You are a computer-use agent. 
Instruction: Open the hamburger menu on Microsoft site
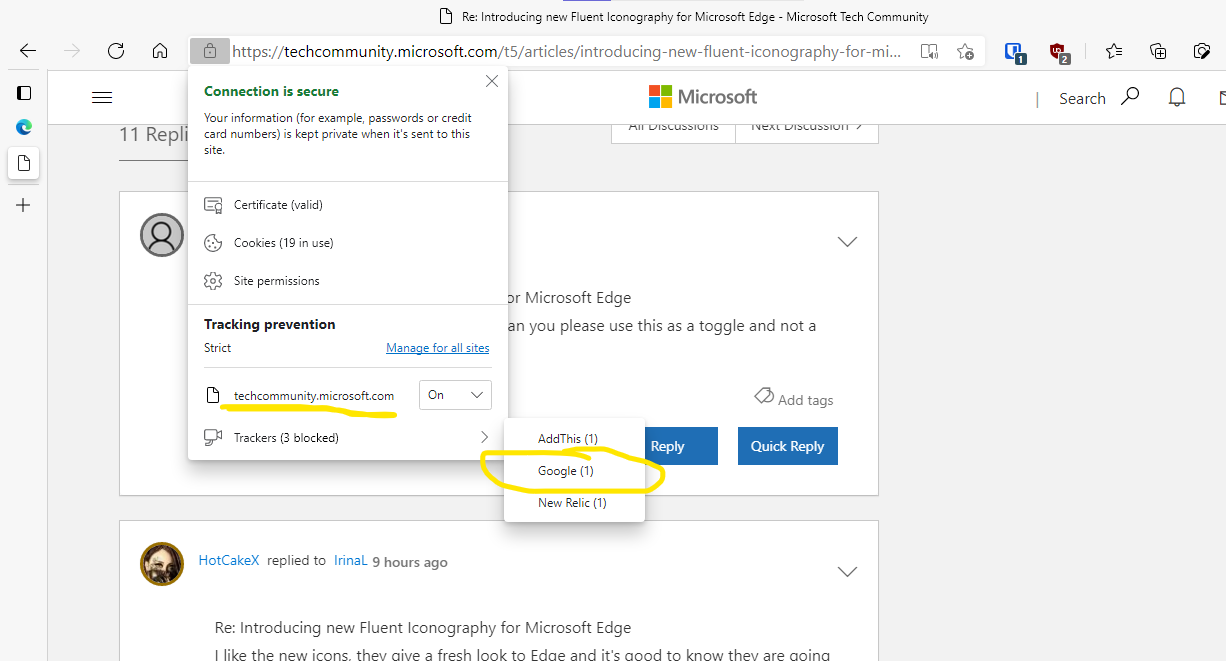[x=102, y=97]
